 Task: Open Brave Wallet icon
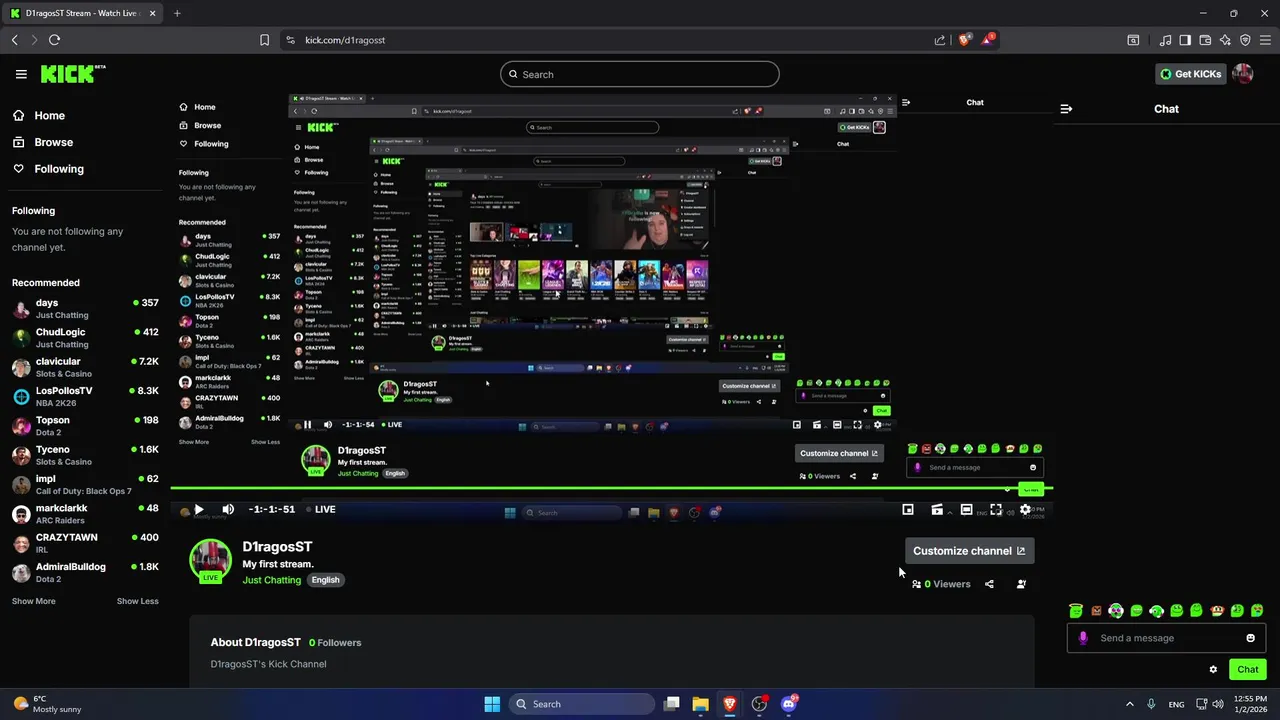pos(1205,40)
